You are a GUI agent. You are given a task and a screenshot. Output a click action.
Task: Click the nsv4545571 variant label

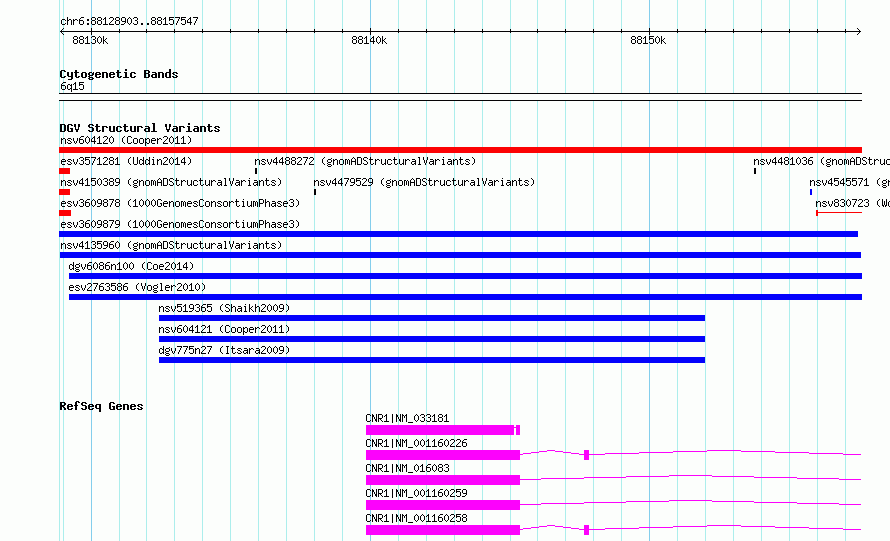(849, 182)
